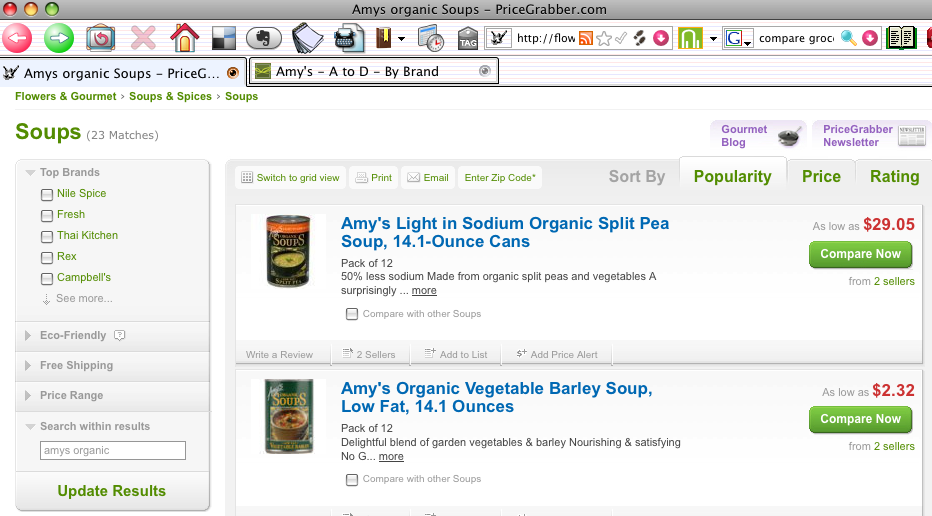932x516 pixels.
Task: Switch to Amy's A to D tab
Action: coord(373,71)
